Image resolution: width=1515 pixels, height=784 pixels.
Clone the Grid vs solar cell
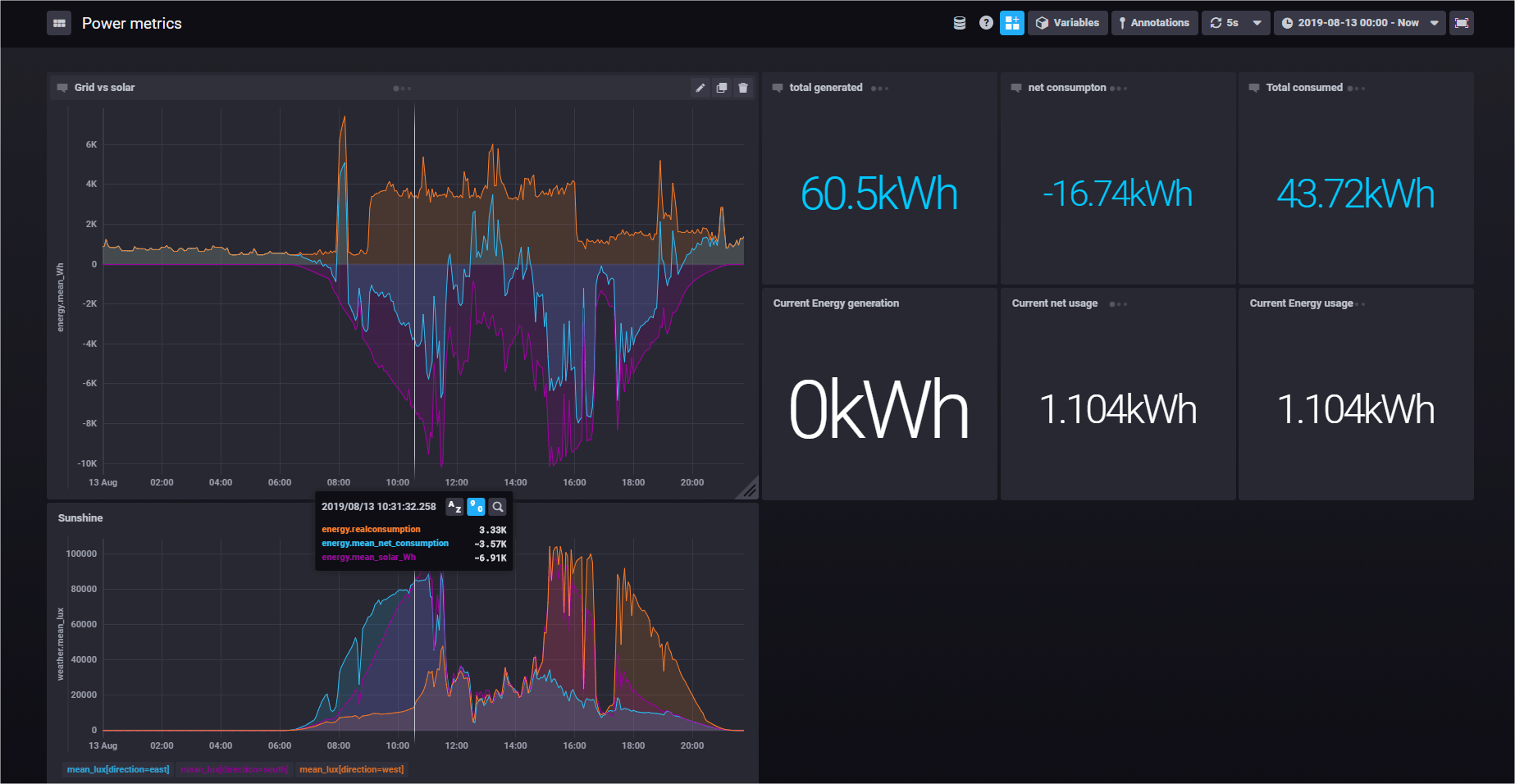point(722,88)
